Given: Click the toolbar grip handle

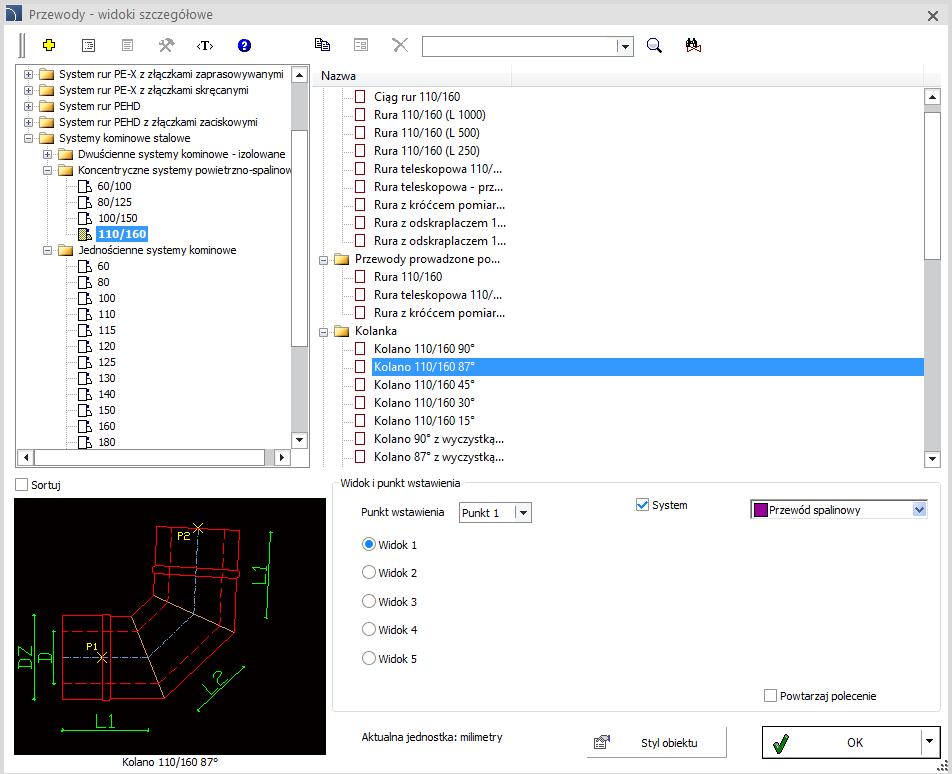Looking at the screenshot, I should click(x=22, y=46).
